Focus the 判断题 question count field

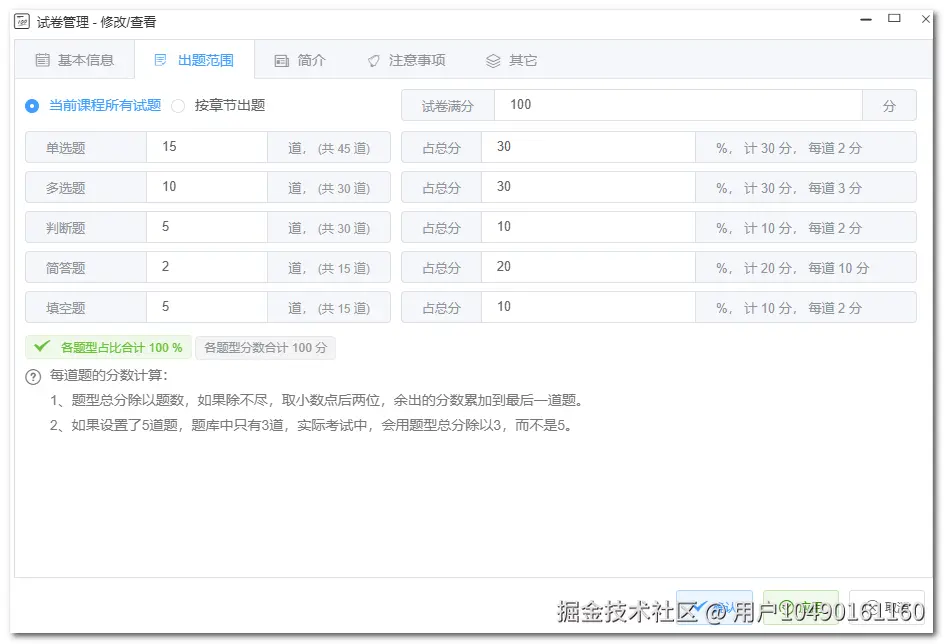(x=206, y=227)
